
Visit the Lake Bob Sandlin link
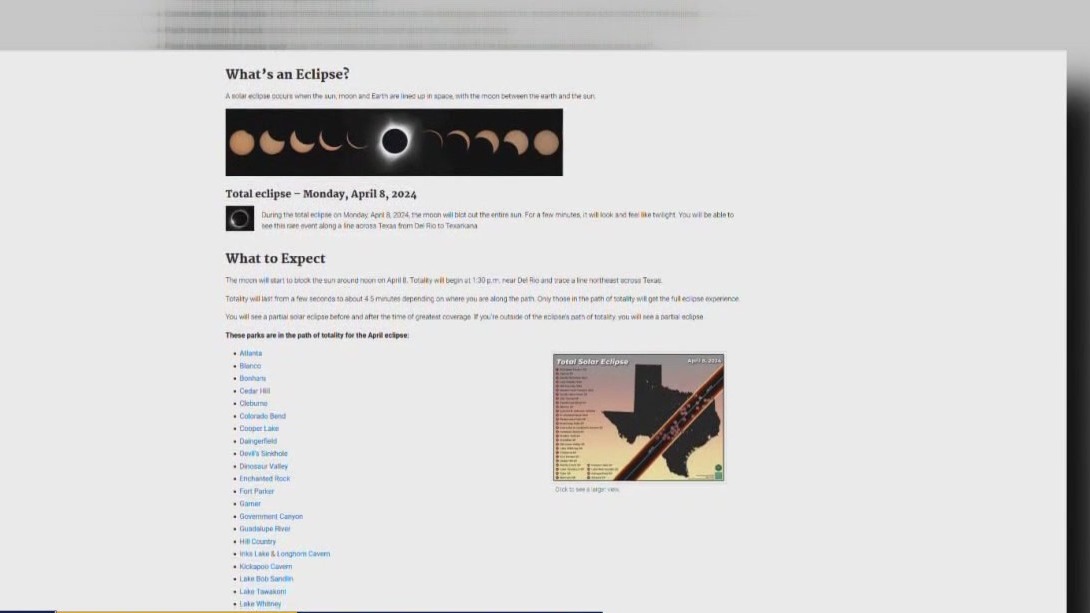pos(266,579)
